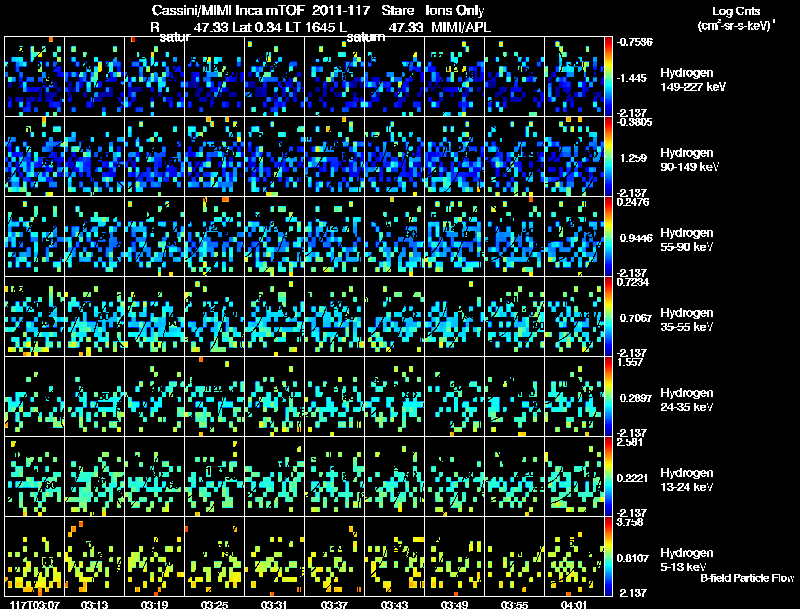Click the 'Hydrogen 55-90 keV' row label
This screenshot has width=800, height=609.
point(687,240)
